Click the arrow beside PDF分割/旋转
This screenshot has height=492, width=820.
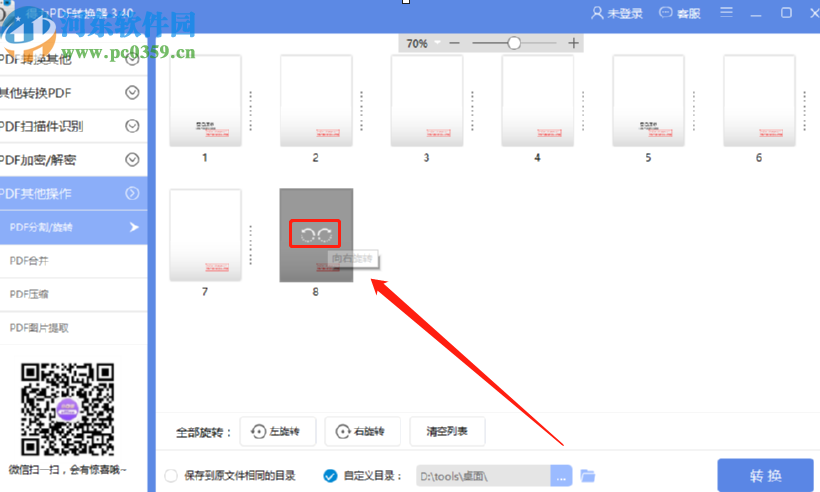(134, 227)
